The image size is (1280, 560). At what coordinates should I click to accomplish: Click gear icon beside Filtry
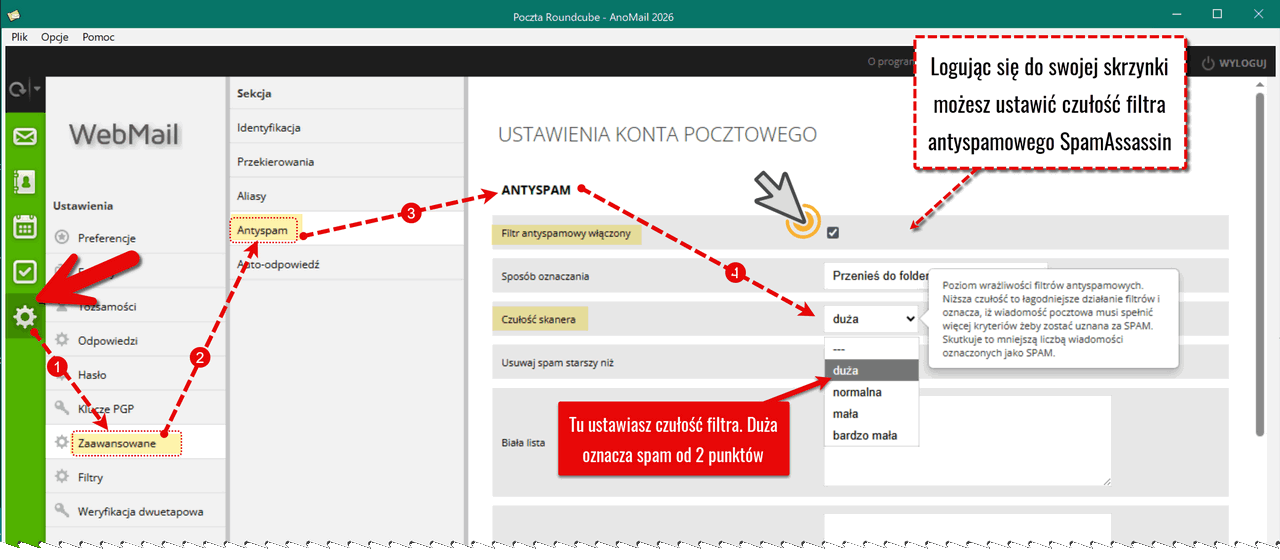coord(62,477)
